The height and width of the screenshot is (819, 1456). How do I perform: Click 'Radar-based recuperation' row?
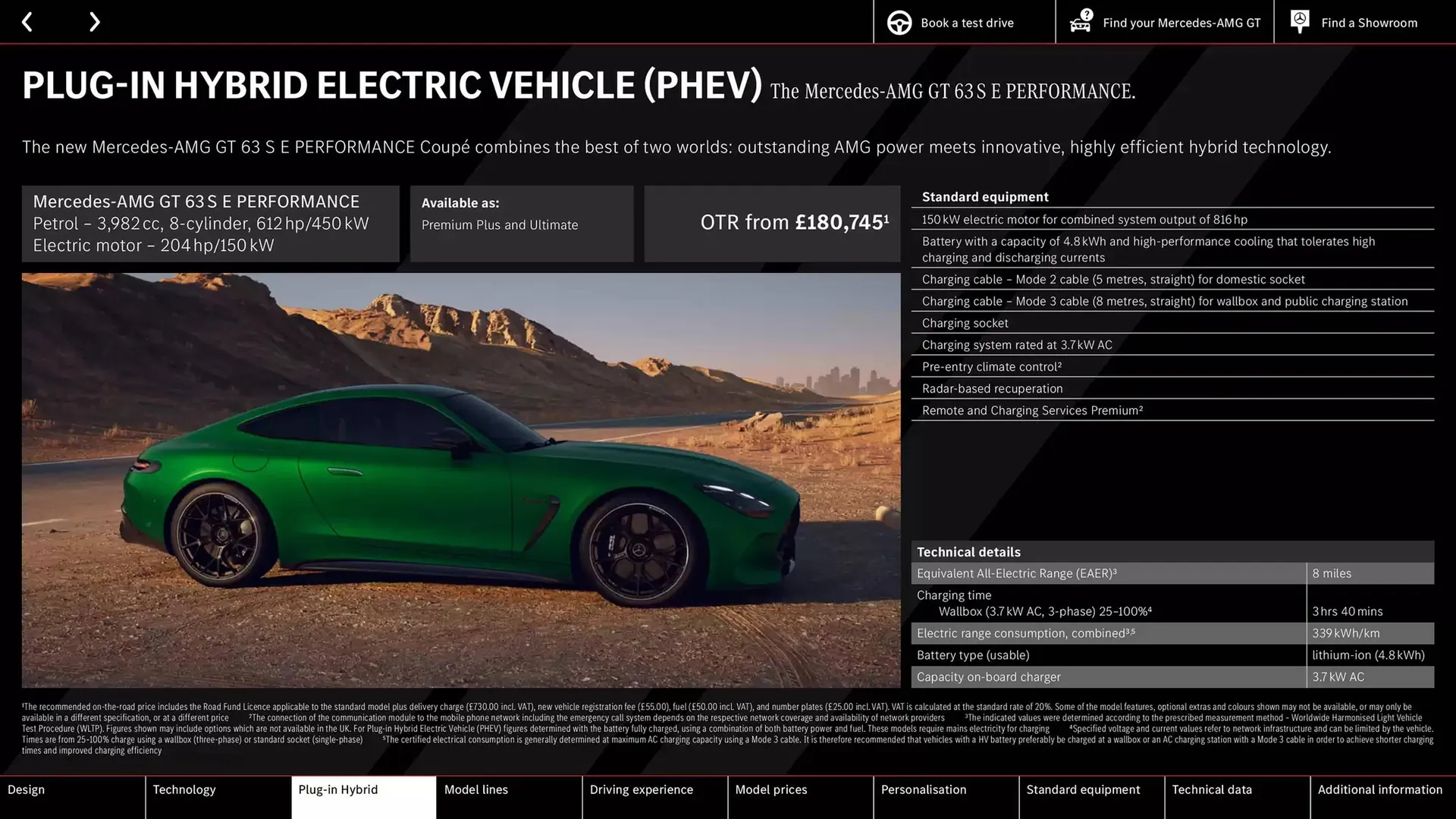tap(1172, 389)
